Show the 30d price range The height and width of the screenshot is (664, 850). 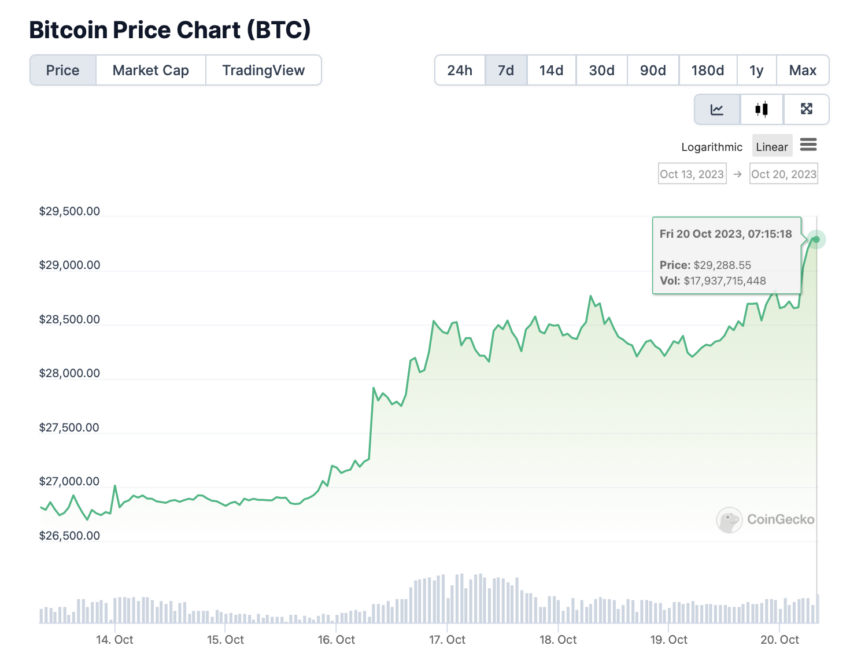pyautogui.click(x=602, y=70)
